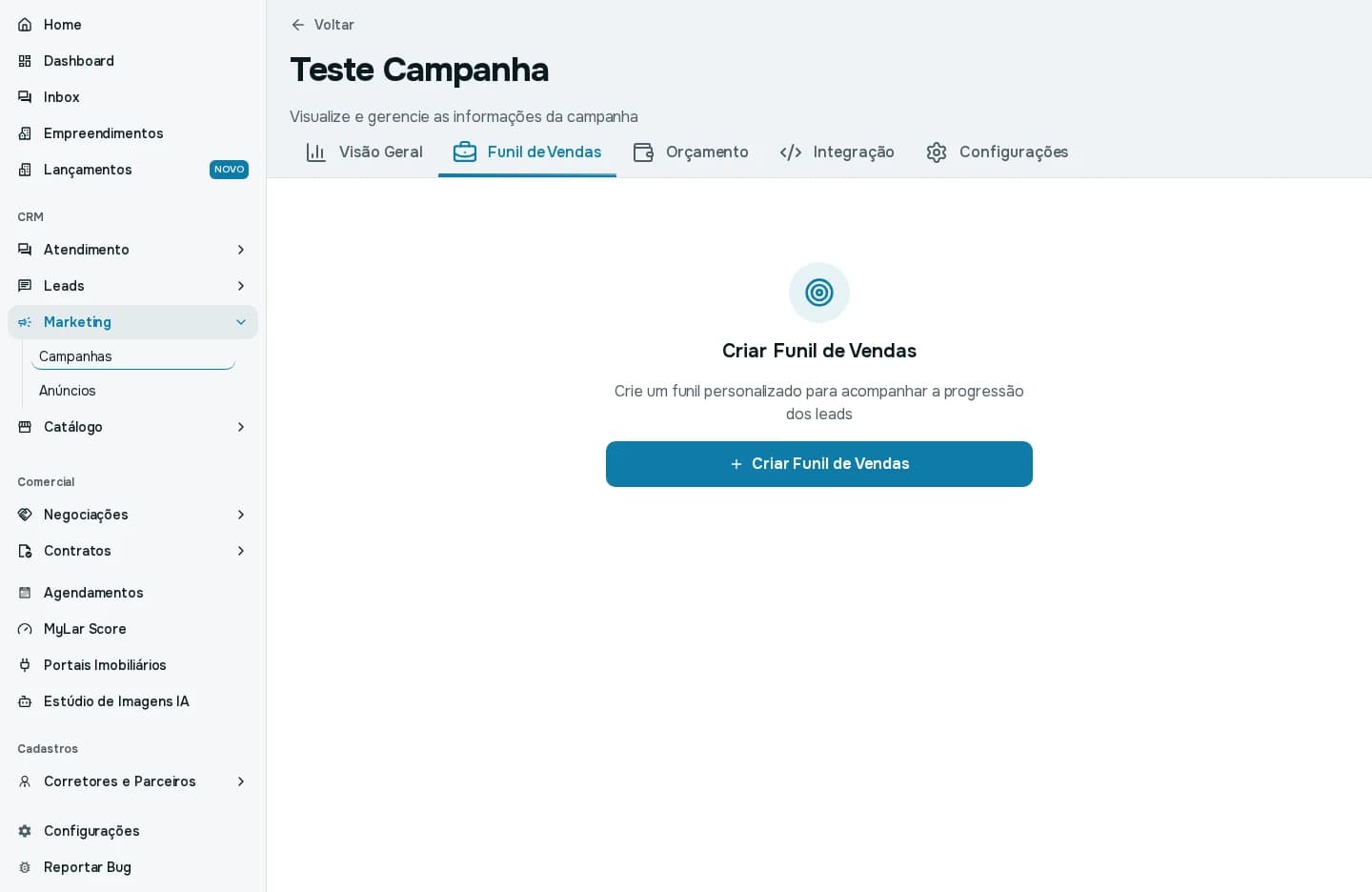The height and width of the screenshot is (892, 1372).
Task: Click the Contratos document icon
Action: click(25, 551)
